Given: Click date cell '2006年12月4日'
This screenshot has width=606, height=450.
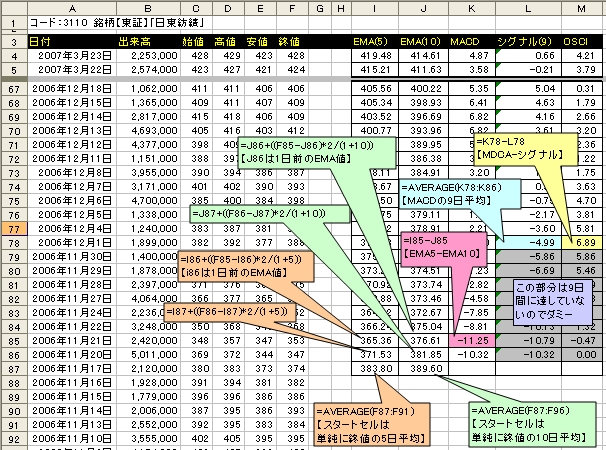Looking at the screenshot, I should click(x=72, y=229).
